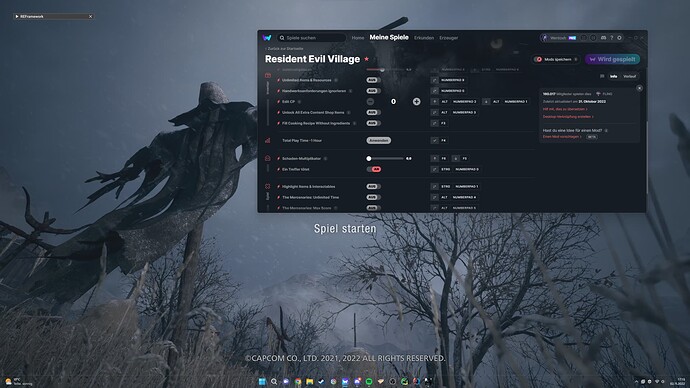Click Spiele suchen search field
This screenshot has height=388, width=690.
pos(312,38)
